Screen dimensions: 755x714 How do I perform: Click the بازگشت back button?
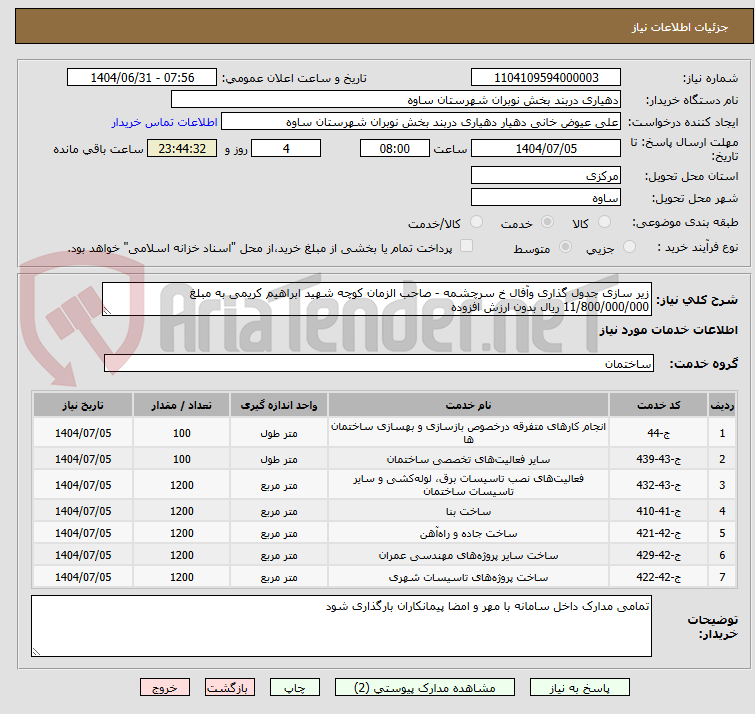(230, 688)
